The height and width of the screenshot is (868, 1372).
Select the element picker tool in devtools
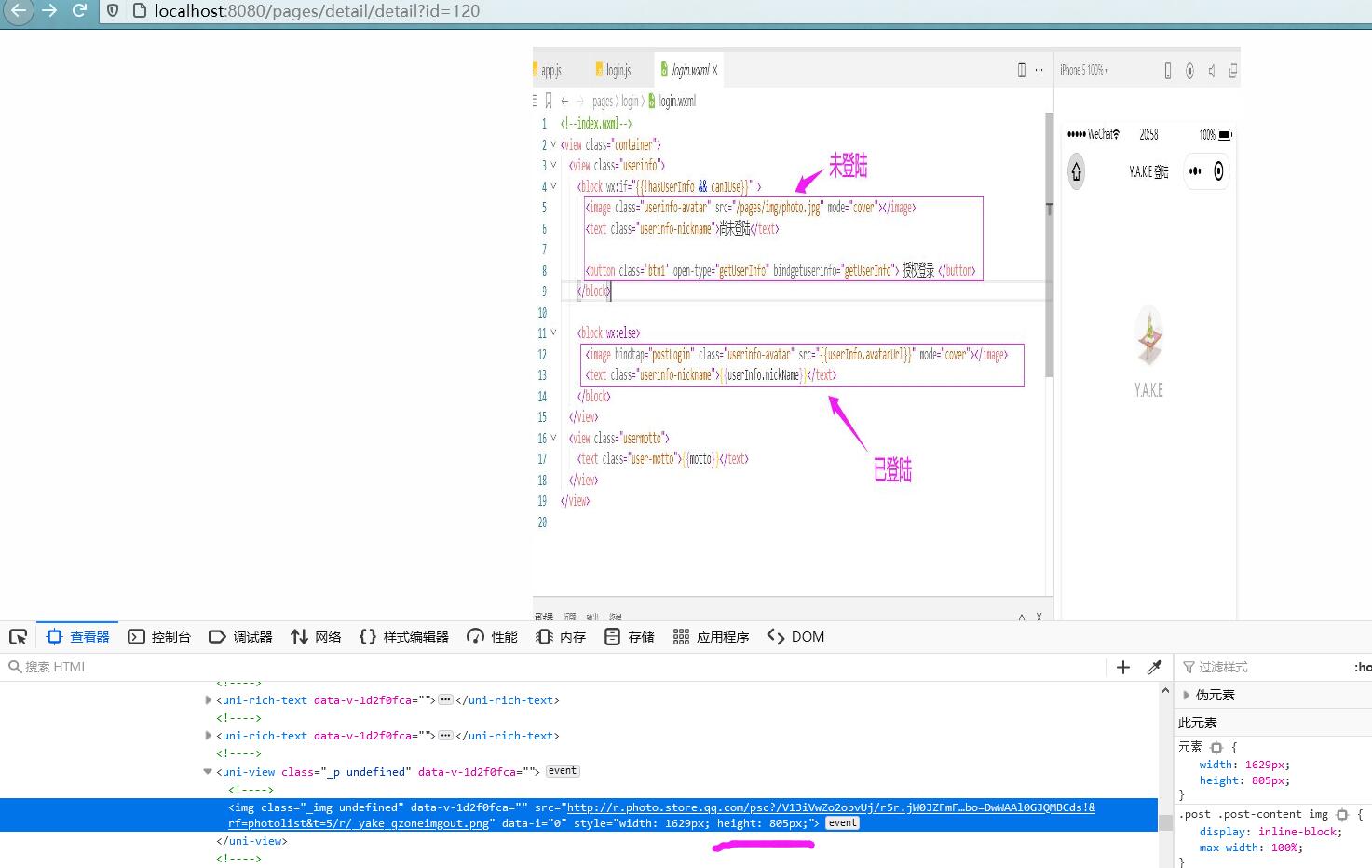tap(18, 636)
